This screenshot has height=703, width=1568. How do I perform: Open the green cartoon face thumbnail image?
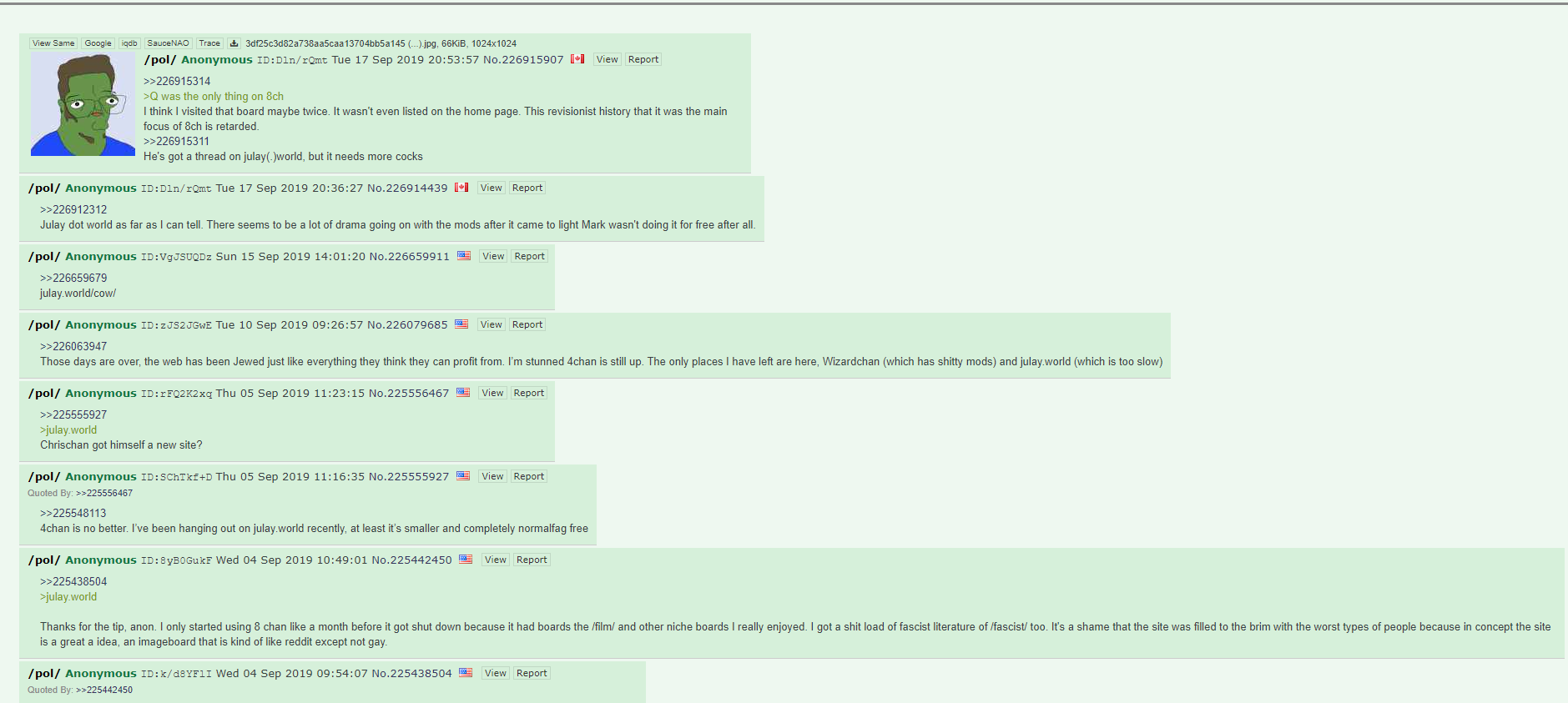pyautogui.click(x=83, y=104)
